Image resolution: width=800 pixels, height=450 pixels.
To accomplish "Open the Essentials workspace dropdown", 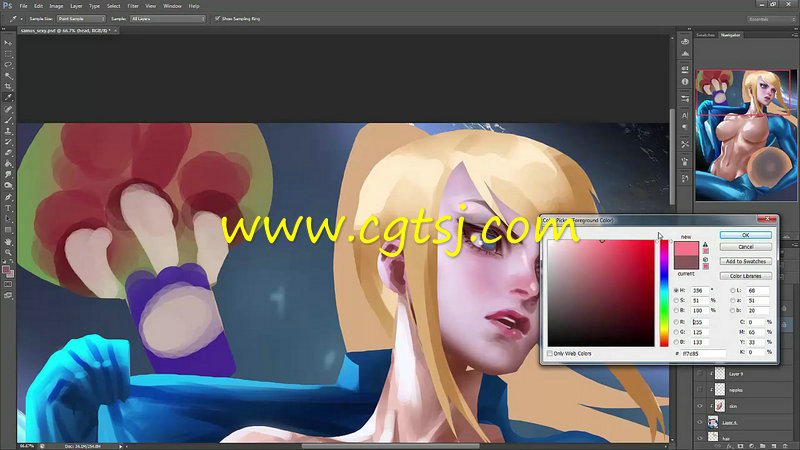I will click(x=771, y=19).
